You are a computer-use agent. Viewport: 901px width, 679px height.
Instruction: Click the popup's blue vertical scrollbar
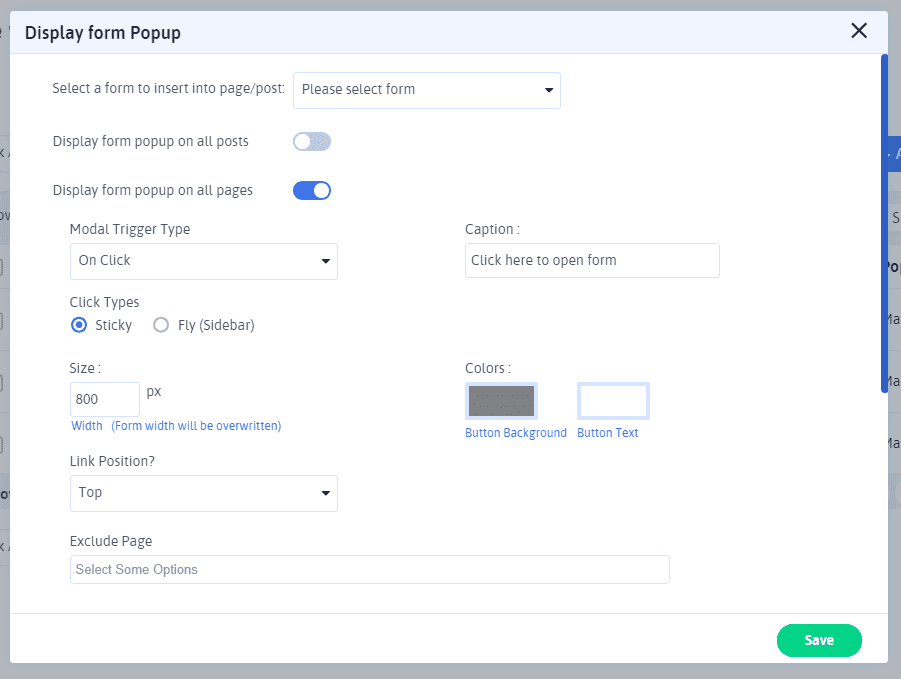tap(884, 220)
